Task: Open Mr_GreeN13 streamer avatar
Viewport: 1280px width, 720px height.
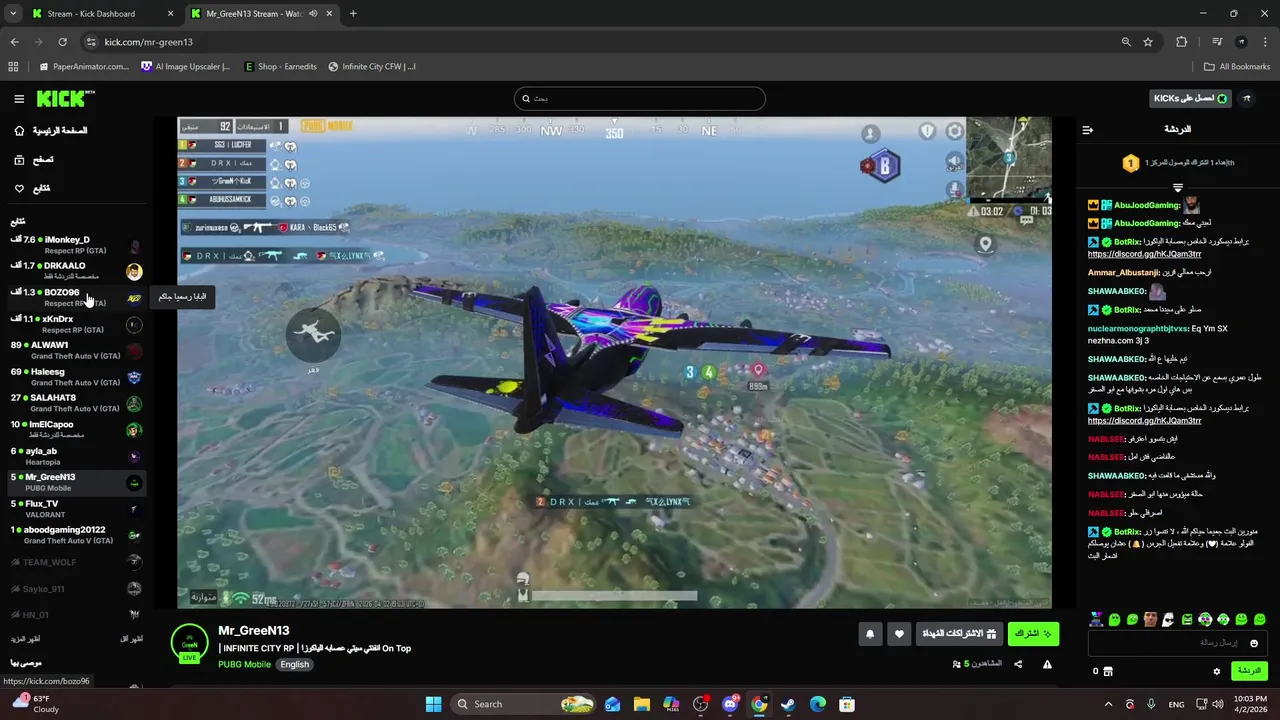Action: pos(189,643)
